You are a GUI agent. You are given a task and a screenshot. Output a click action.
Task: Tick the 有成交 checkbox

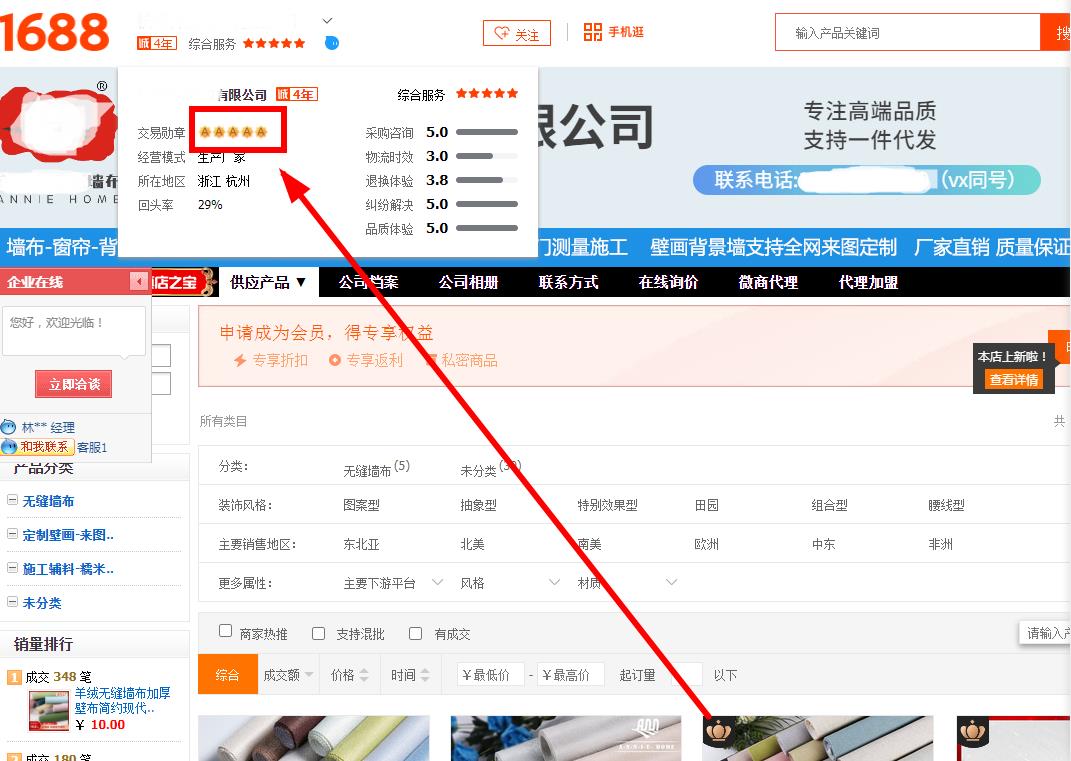pyautogui.click(x=416, y=633)
